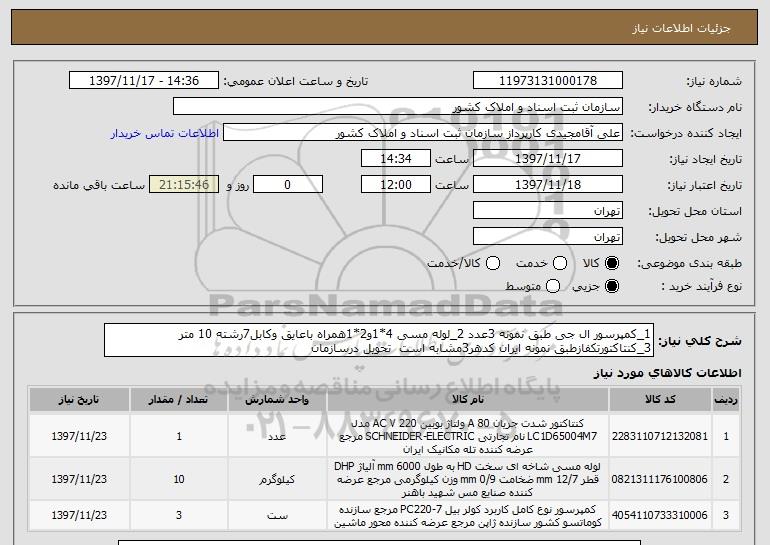Click the public announcement date field 14:36

pyautogui.click(x=144, y=81)
